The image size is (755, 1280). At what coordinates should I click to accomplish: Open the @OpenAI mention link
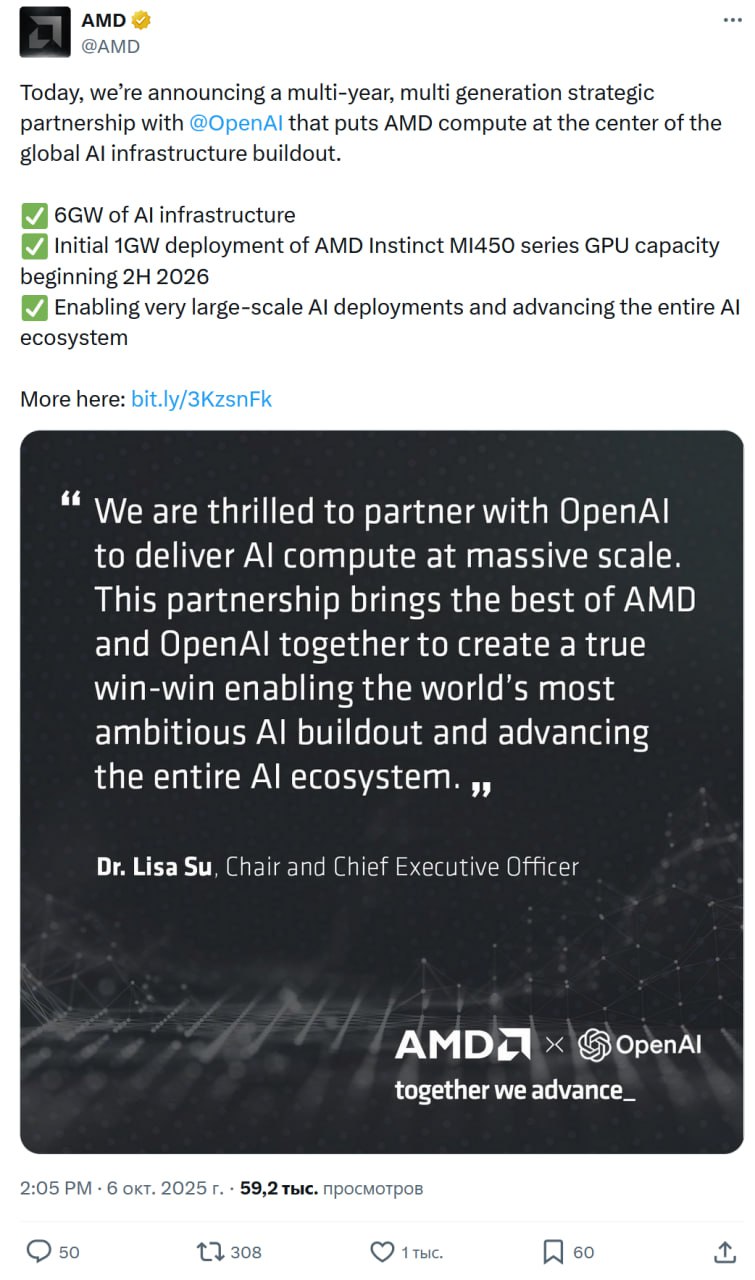236,123
